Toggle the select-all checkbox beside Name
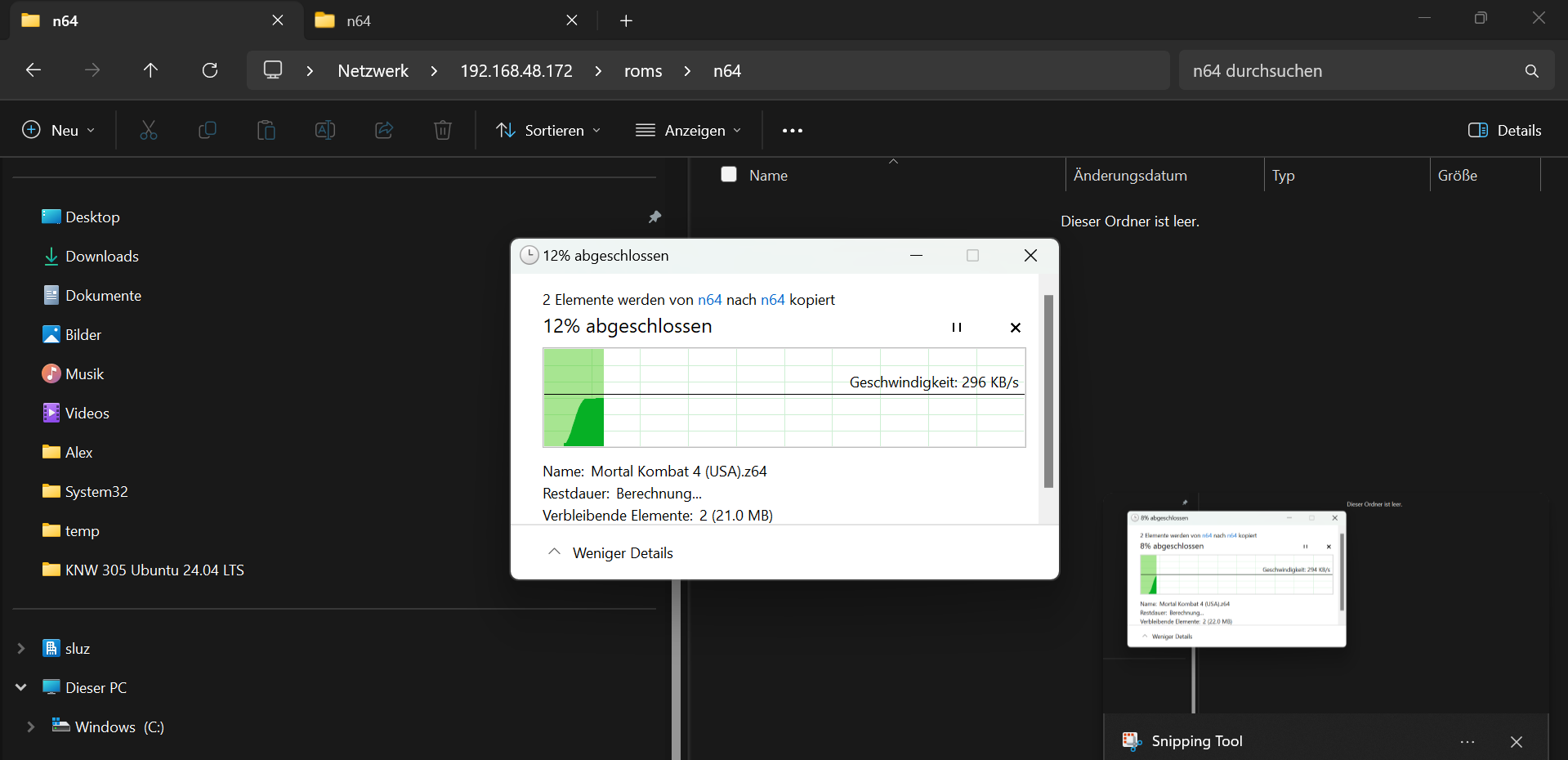 (729, 174)
